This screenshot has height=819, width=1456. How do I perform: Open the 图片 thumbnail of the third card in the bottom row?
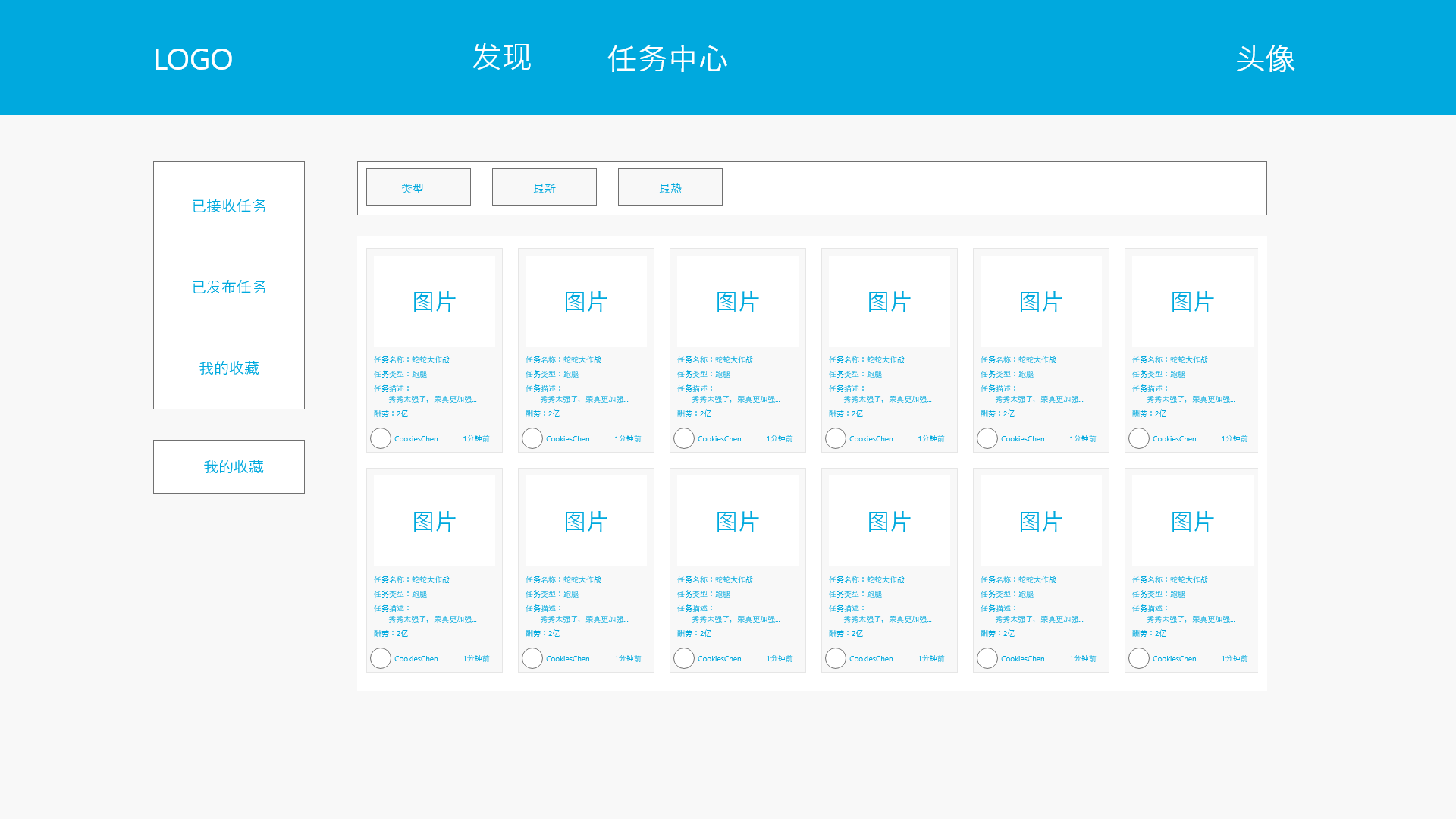click(738, 521)
